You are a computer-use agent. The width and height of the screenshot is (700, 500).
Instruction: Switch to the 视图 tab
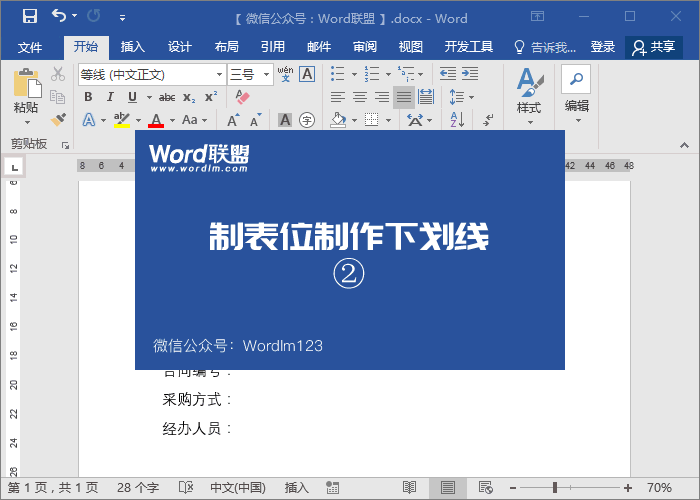tap(410, 47)
